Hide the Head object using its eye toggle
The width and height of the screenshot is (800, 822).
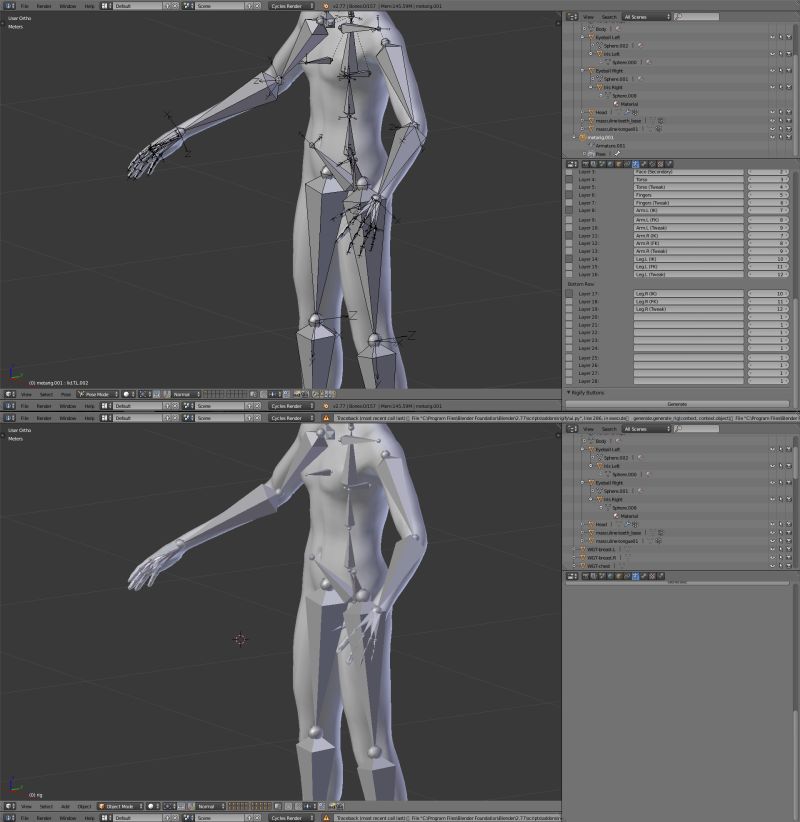(x=772, y=112)
